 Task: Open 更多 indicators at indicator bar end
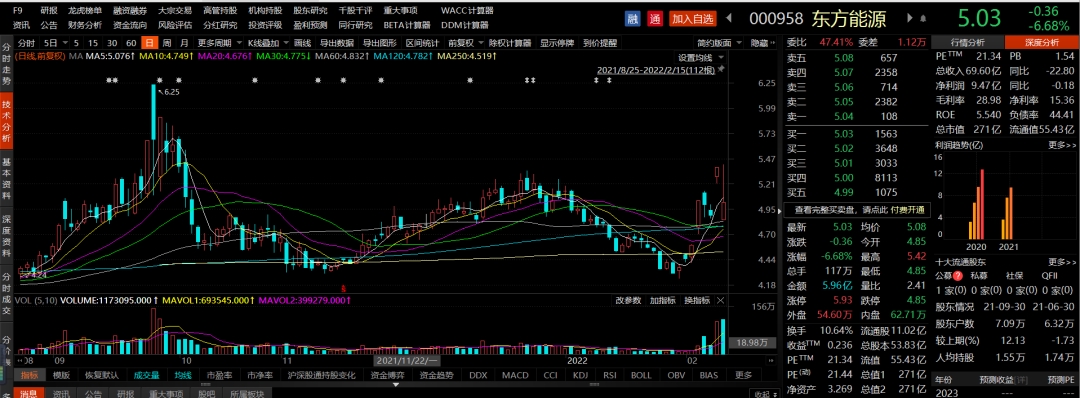coord(743,375)
